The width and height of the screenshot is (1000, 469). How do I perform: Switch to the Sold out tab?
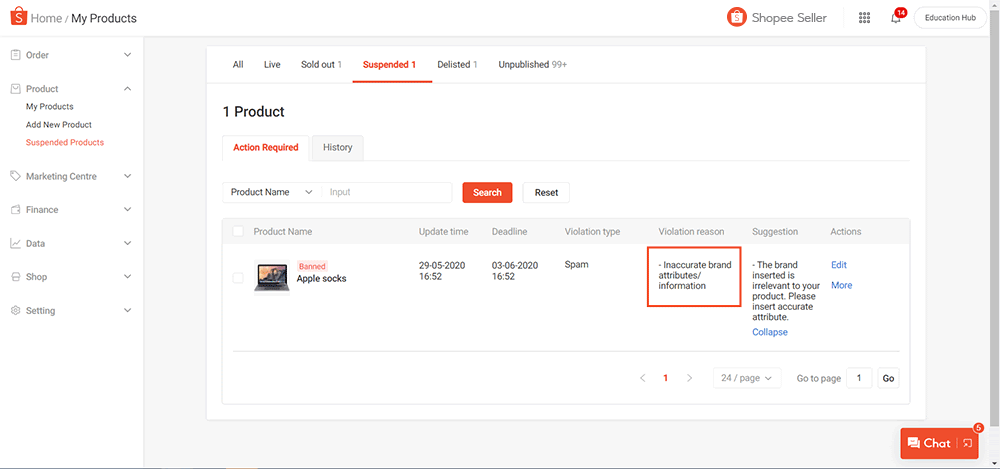tap(321, 64)
